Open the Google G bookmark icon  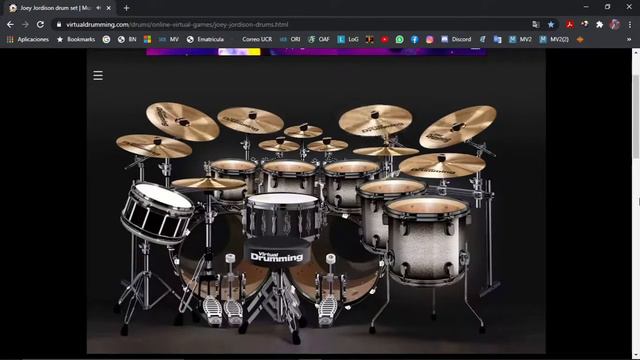pos(106,39)
